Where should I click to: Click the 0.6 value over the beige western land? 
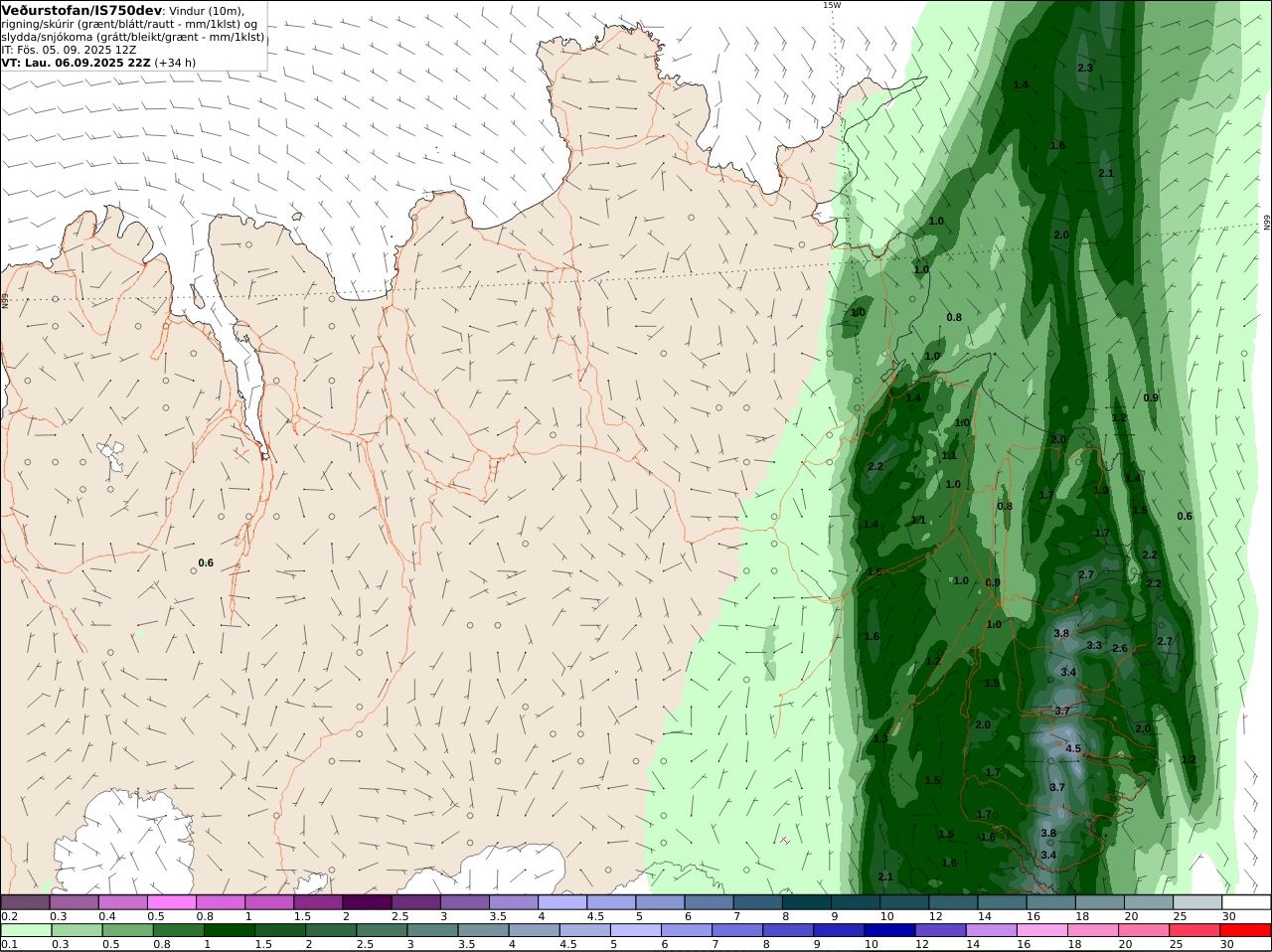coord(206,562)
